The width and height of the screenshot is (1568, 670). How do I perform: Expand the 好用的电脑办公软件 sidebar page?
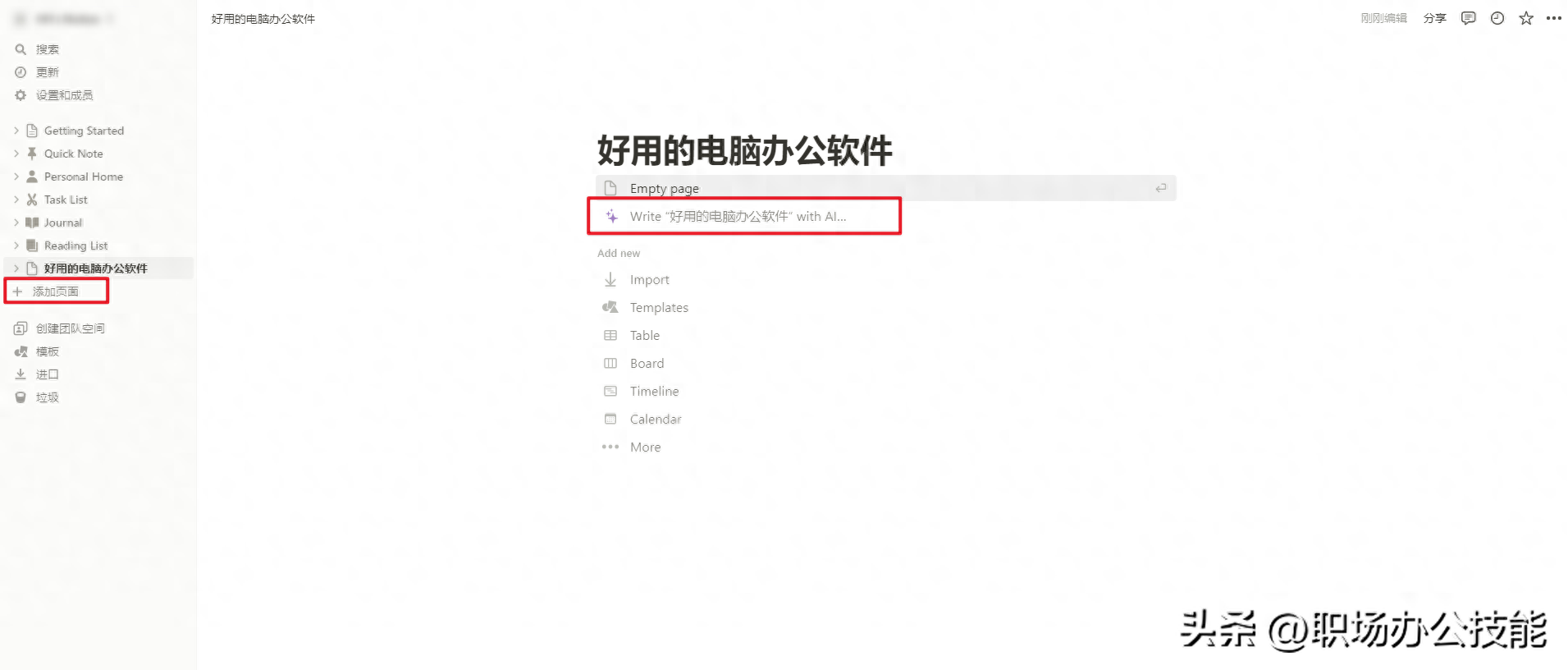tap(16, 268)
